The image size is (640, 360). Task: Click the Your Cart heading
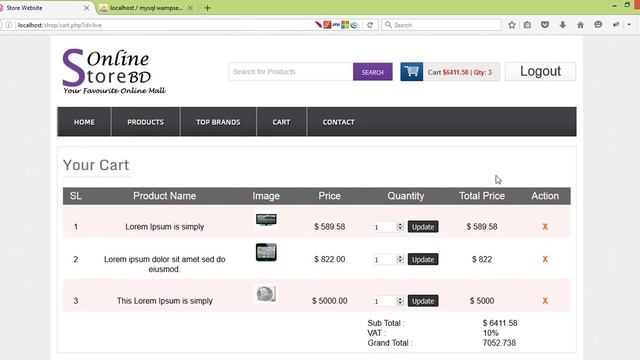pyautogui.click(x=96, y=165)
